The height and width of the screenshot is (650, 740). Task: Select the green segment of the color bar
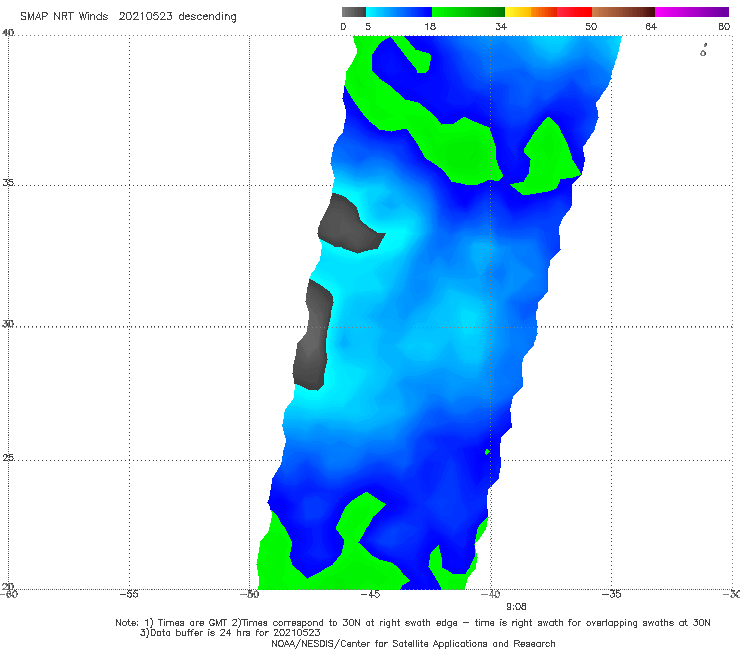[468, 12]
